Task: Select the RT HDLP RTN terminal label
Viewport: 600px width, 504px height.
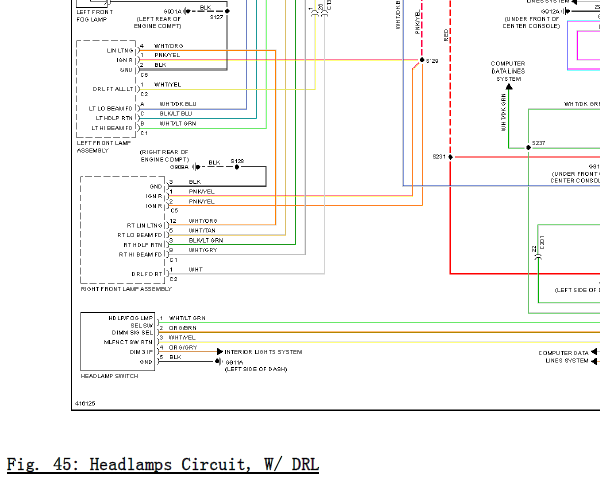Action: pos(143,245)
